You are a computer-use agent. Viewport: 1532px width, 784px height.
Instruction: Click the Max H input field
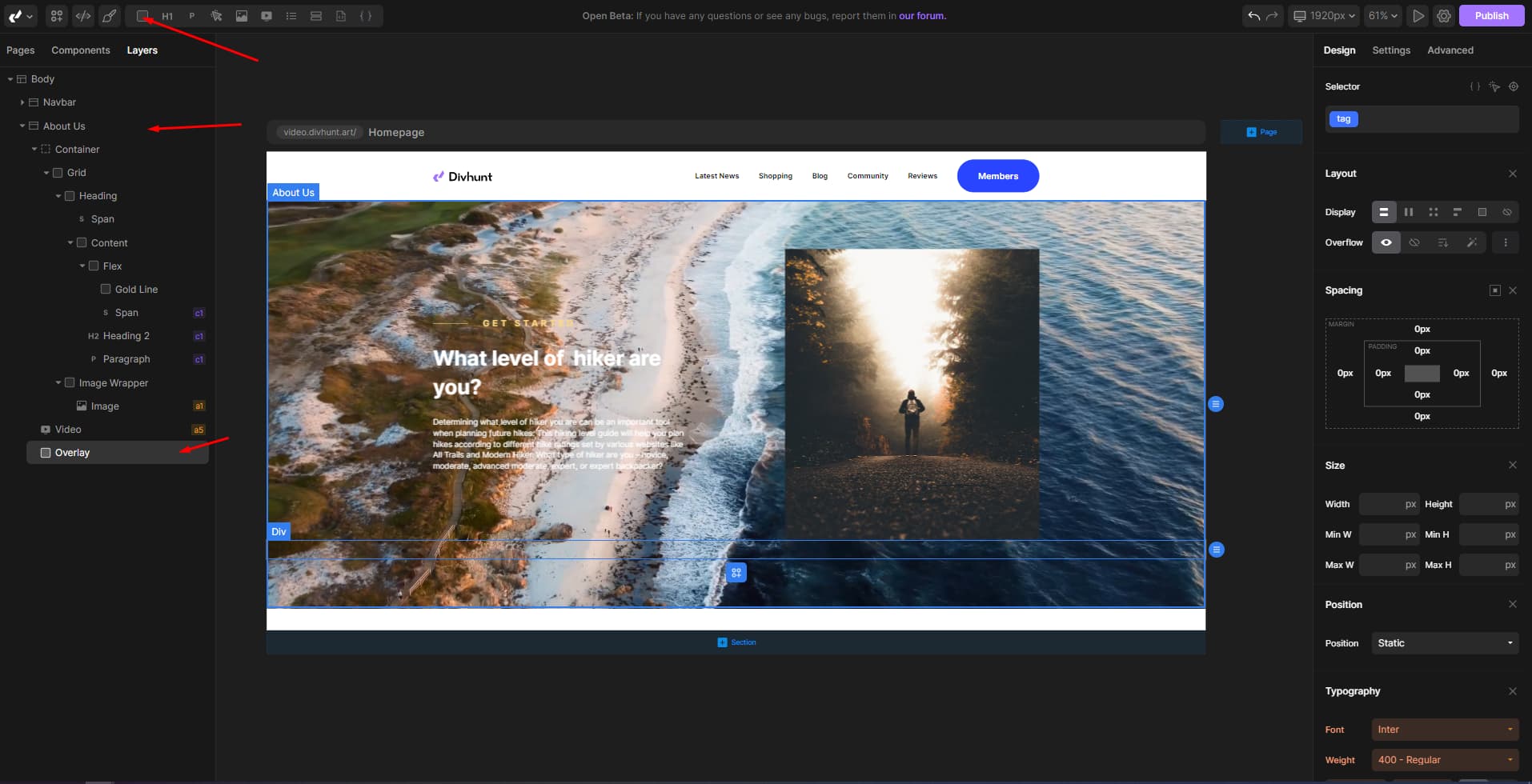click(1488, 565)
